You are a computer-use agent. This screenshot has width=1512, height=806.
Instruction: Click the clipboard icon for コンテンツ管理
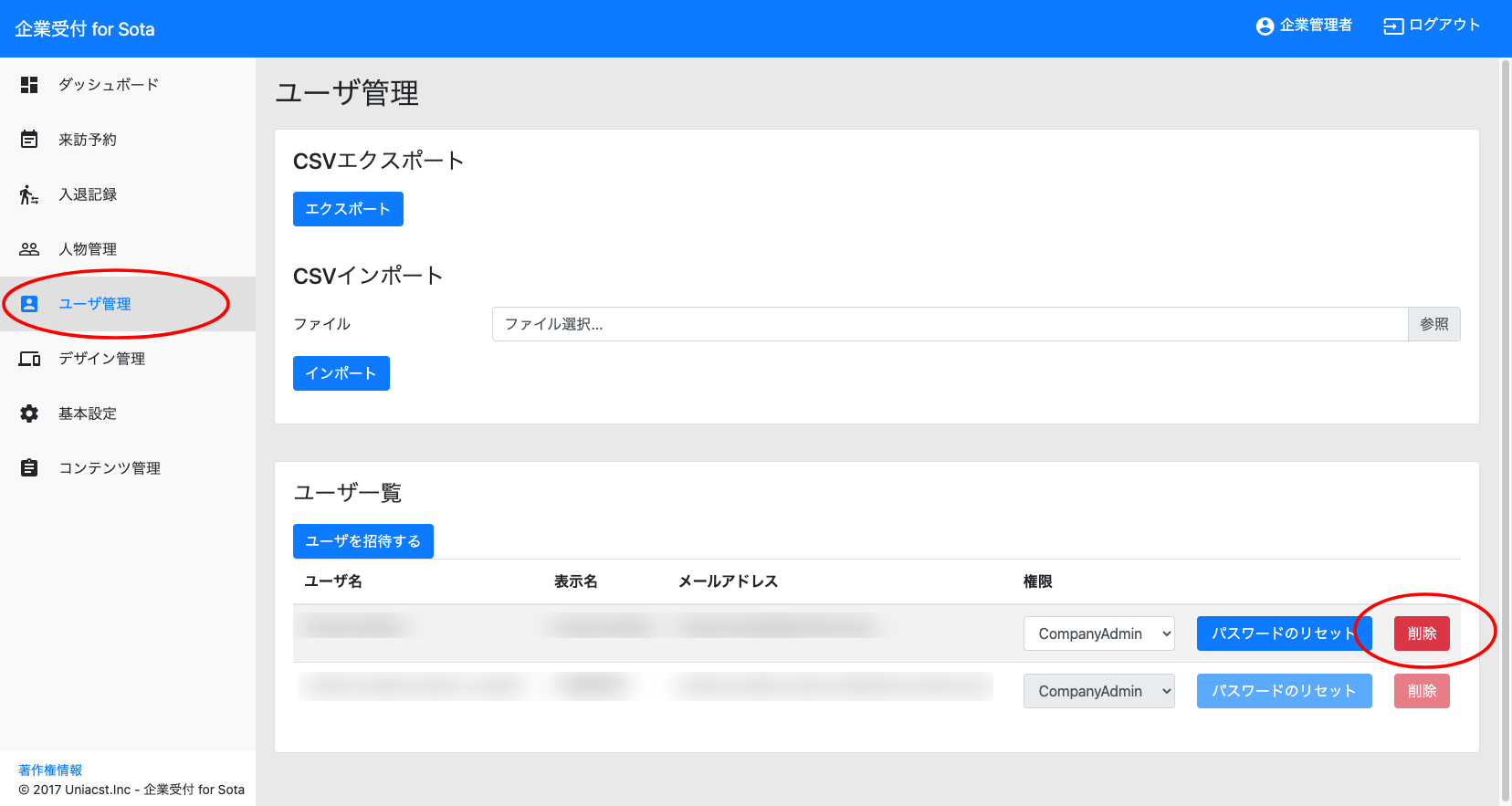coord(29,468)
